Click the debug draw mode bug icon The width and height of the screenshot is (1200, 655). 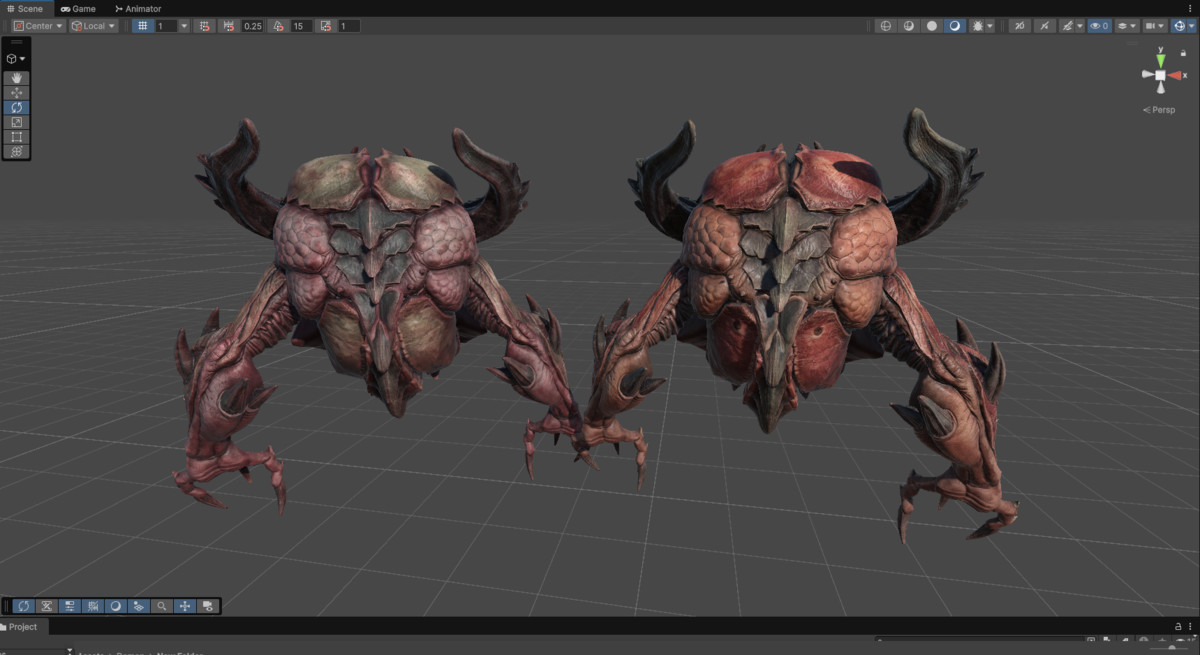(977, 26)
